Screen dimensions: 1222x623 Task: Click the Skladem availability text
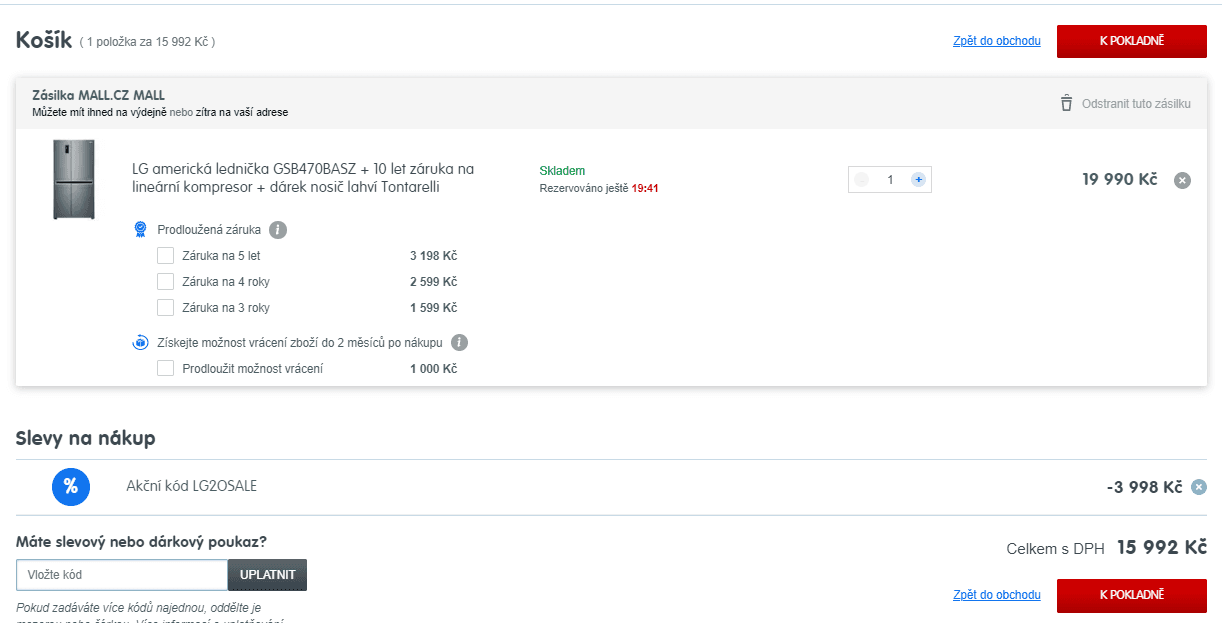[562, 171]
